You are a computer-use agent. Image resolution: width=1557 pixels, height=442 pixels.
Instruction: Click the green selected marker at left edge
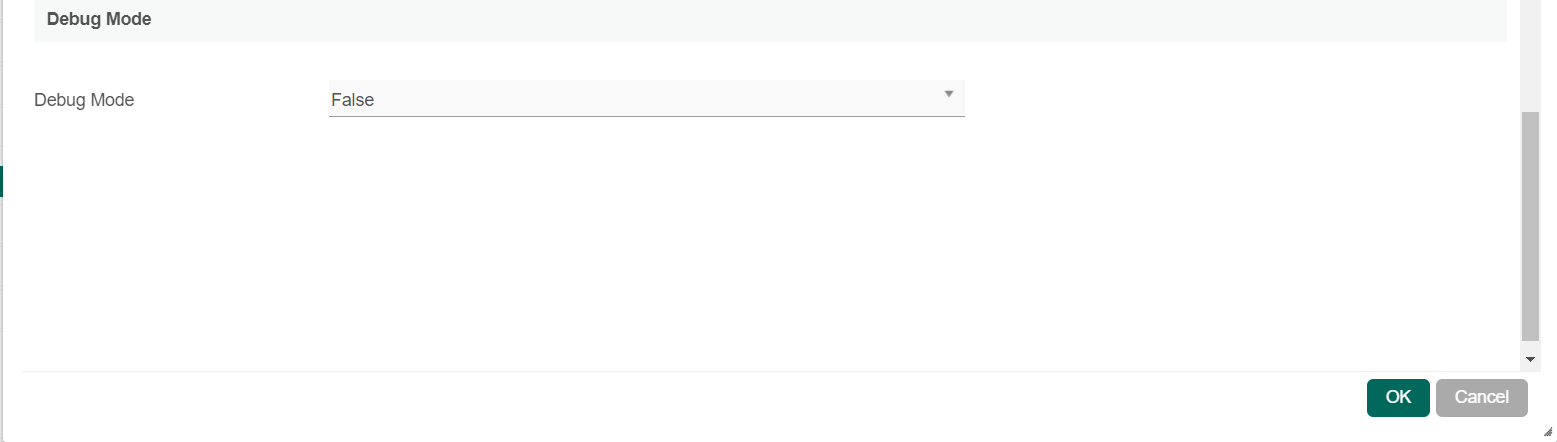click(x=2, y=181)
